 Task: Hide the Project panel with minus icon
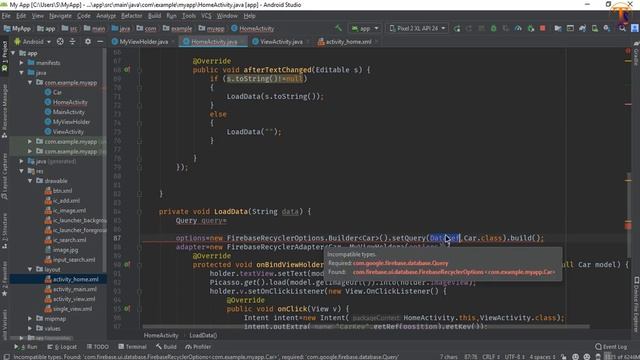click(100, 42)
